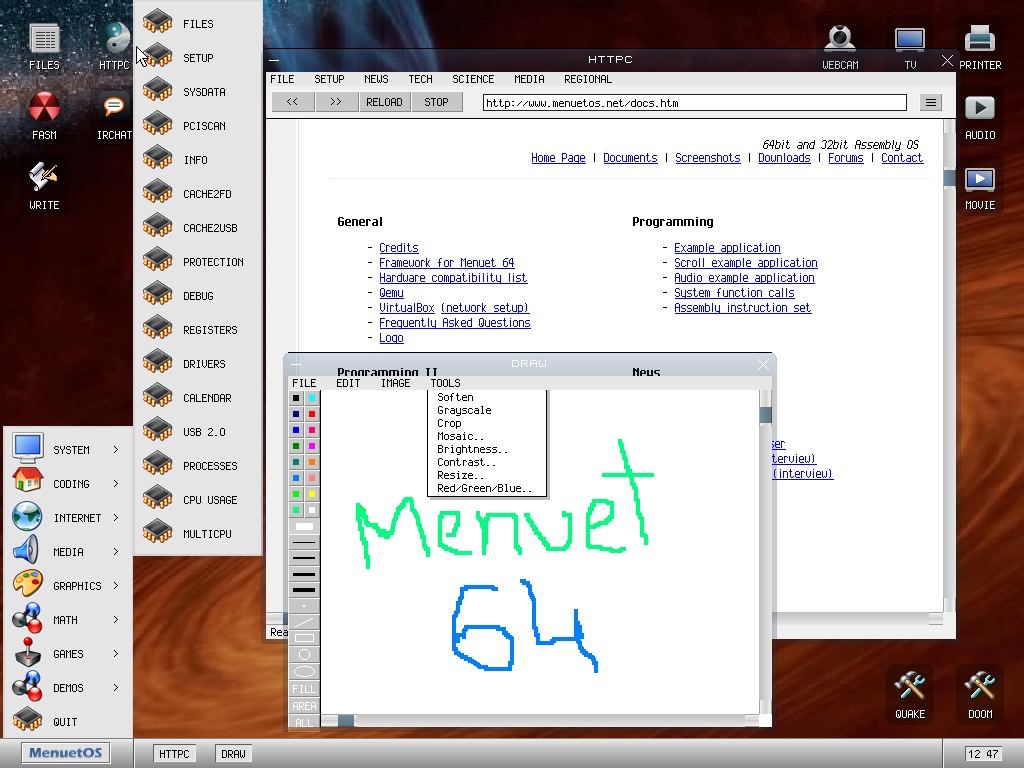Open the TV desktop icon
The image size is (1024, 768).
[910, 46]
